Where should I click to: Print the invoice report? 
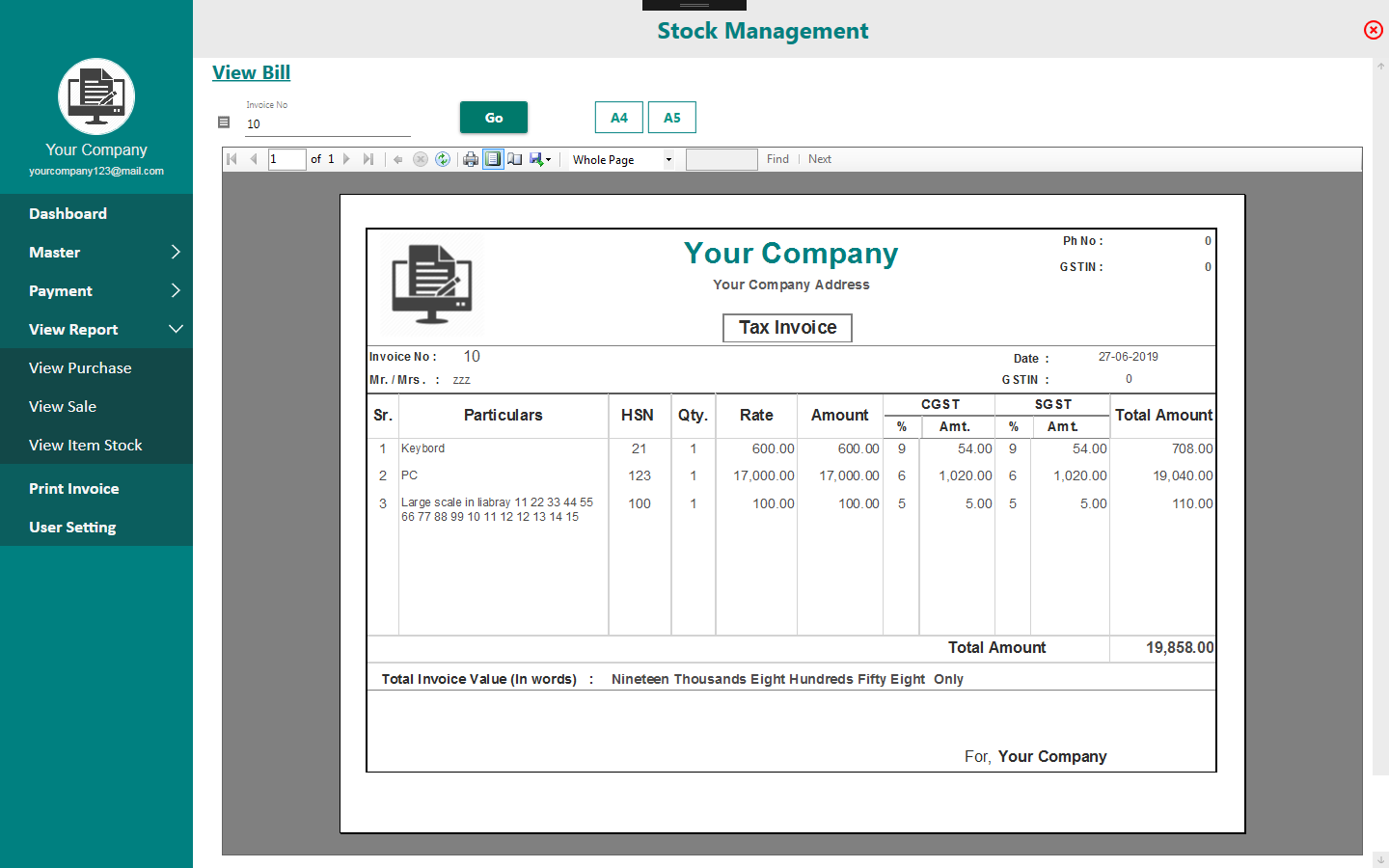click(471, 159)
